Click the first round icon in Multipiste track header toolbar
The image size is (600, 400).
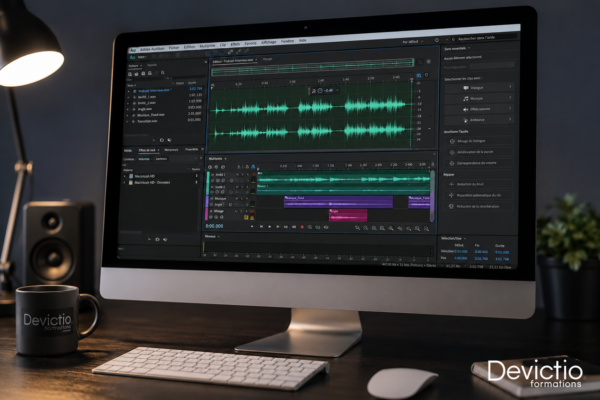(210, 167)
